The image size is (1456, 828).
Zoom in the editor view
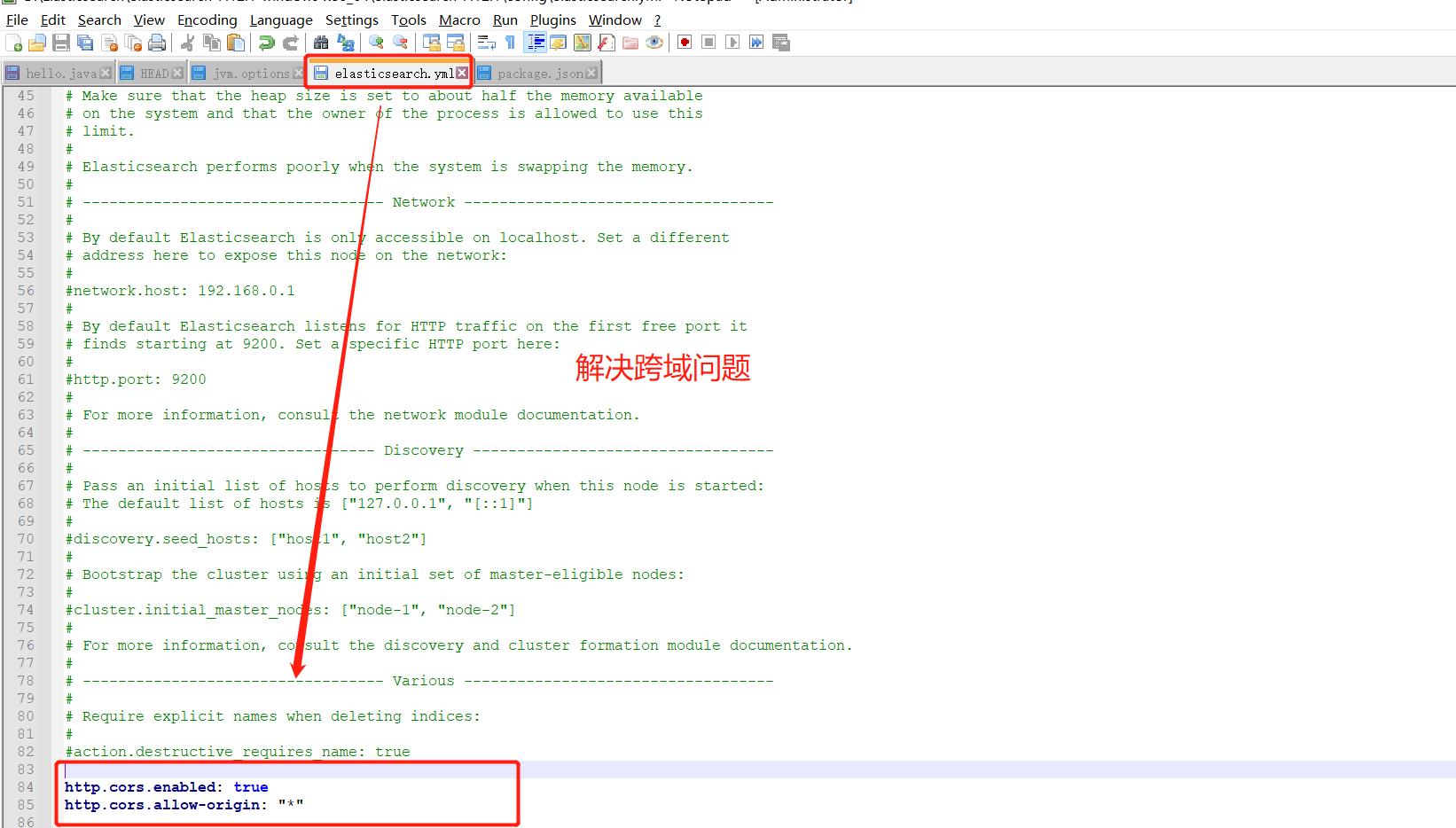click(x=376, y=43)
